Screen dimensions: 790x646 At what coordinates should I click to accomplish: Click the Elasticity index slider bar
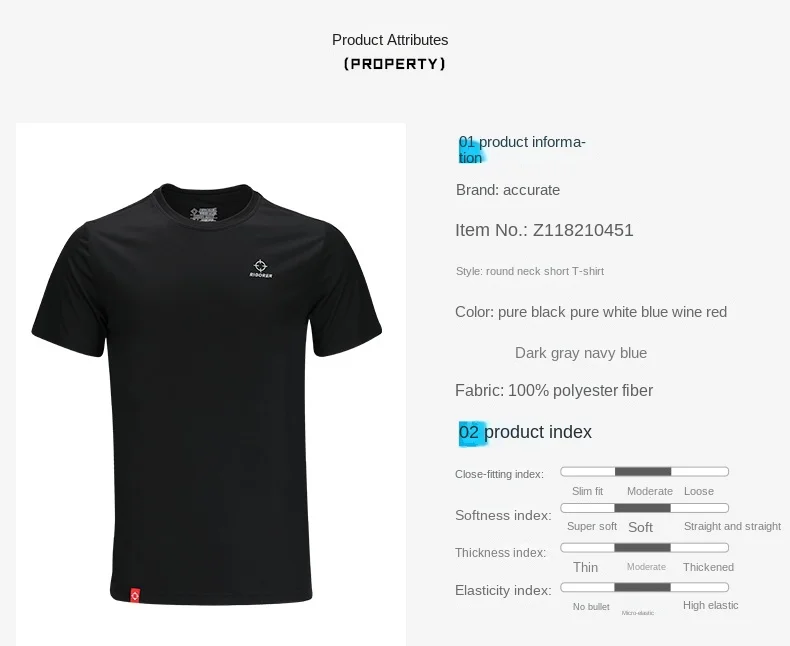pos(644,587)
